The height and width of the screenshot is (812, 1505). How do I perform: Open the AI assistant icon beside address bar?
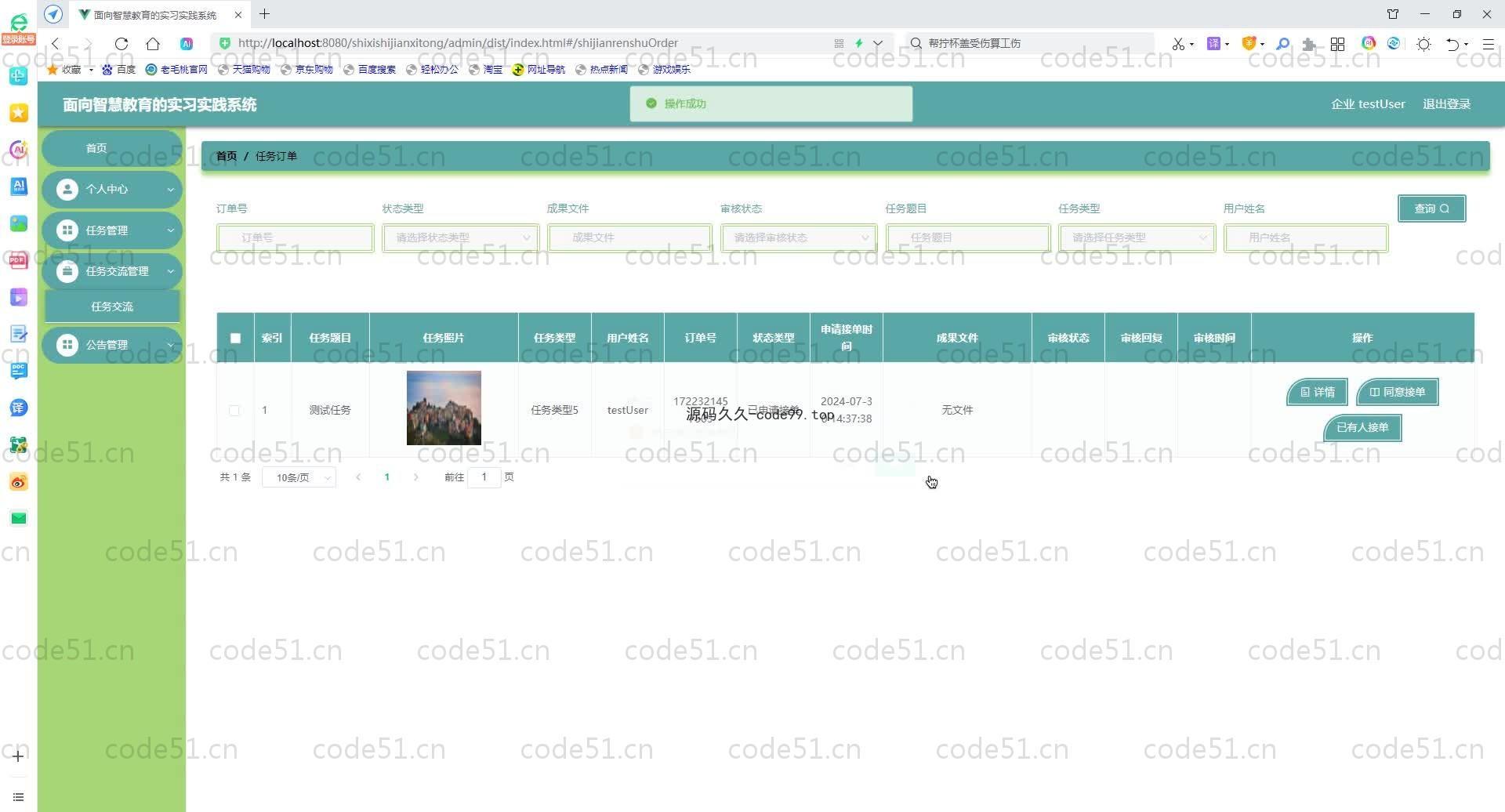tap(187, 44)
